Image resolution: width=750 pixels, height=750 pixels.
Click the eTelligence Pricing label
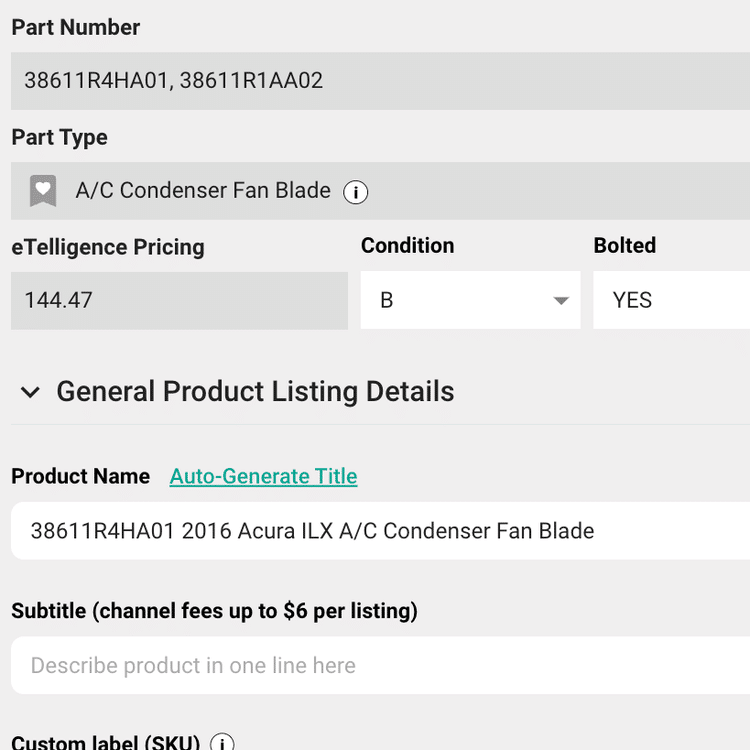pos(108,248)
